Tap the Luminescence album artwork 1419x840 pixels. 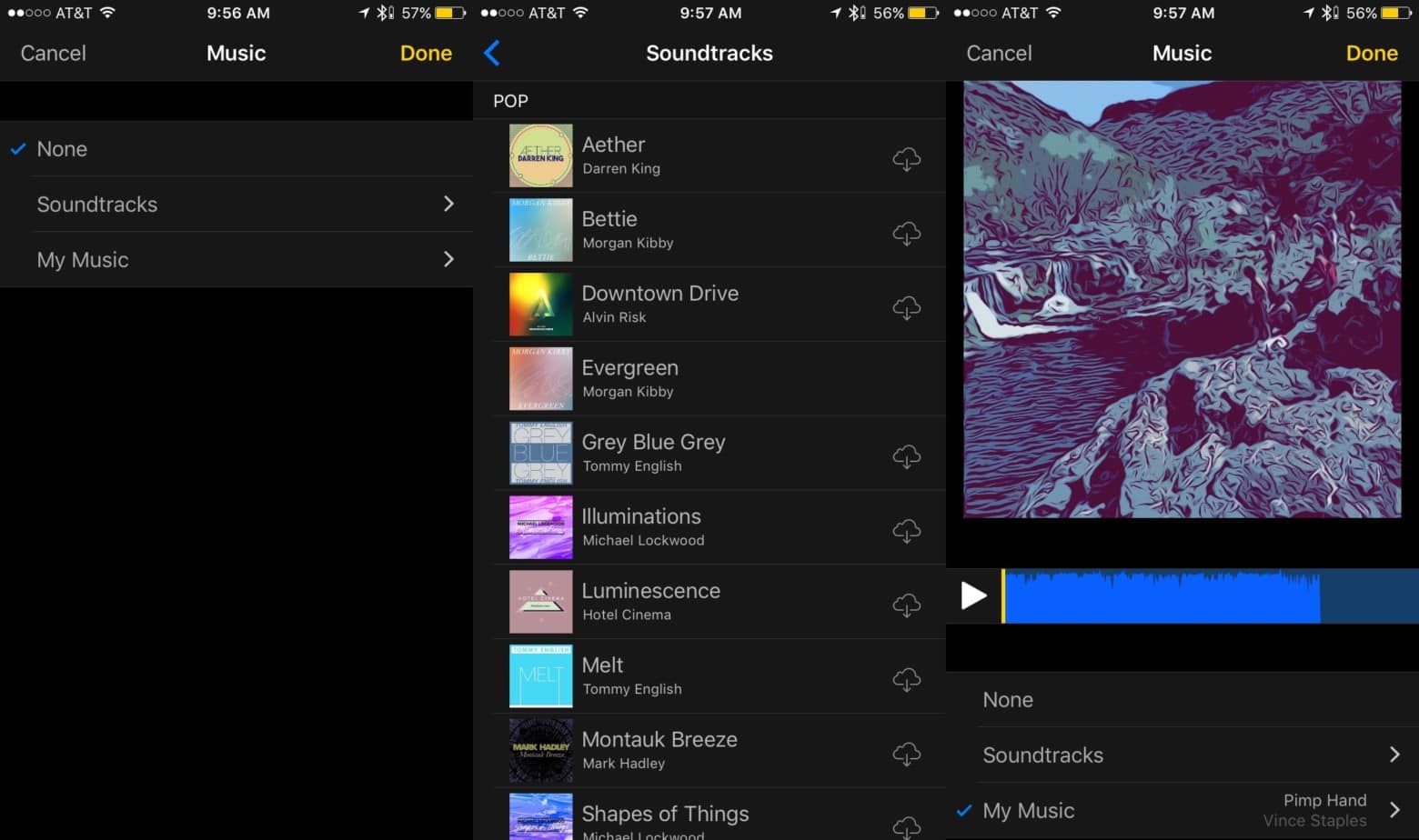(x=540, y=601)
